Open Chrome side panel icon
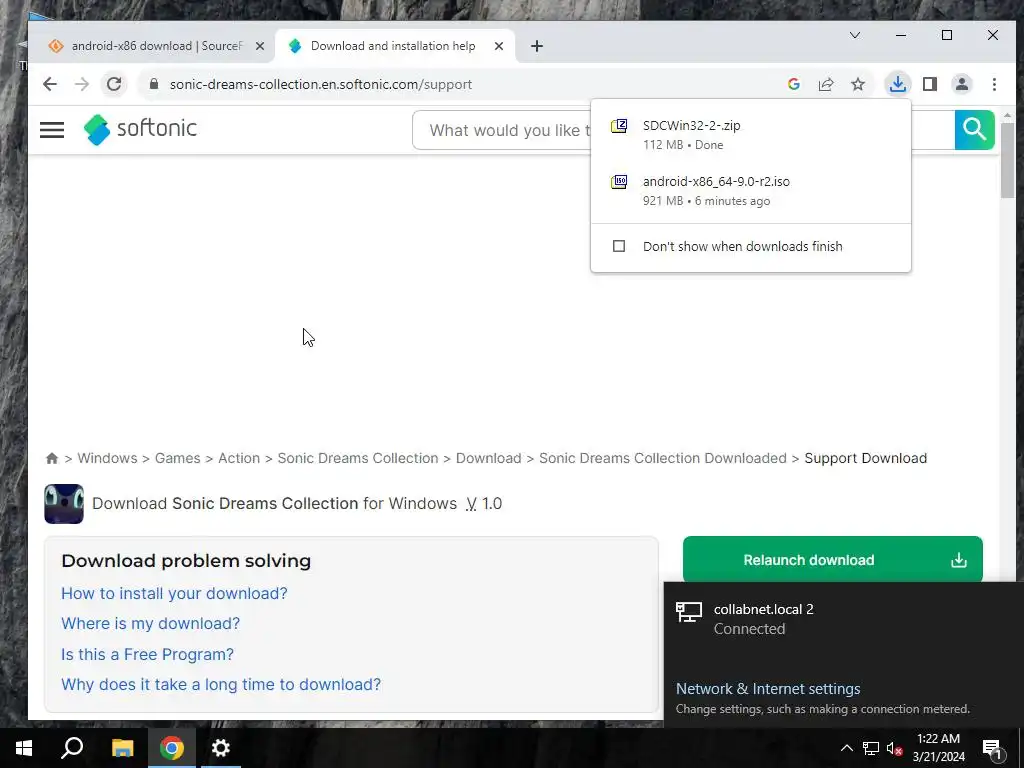1024x768 pixels. 930,84
